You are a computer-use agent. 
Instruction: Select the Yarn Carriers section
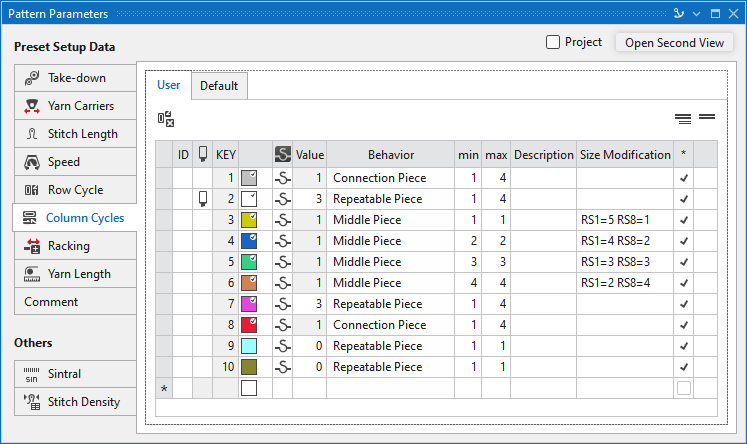point(74,106)
